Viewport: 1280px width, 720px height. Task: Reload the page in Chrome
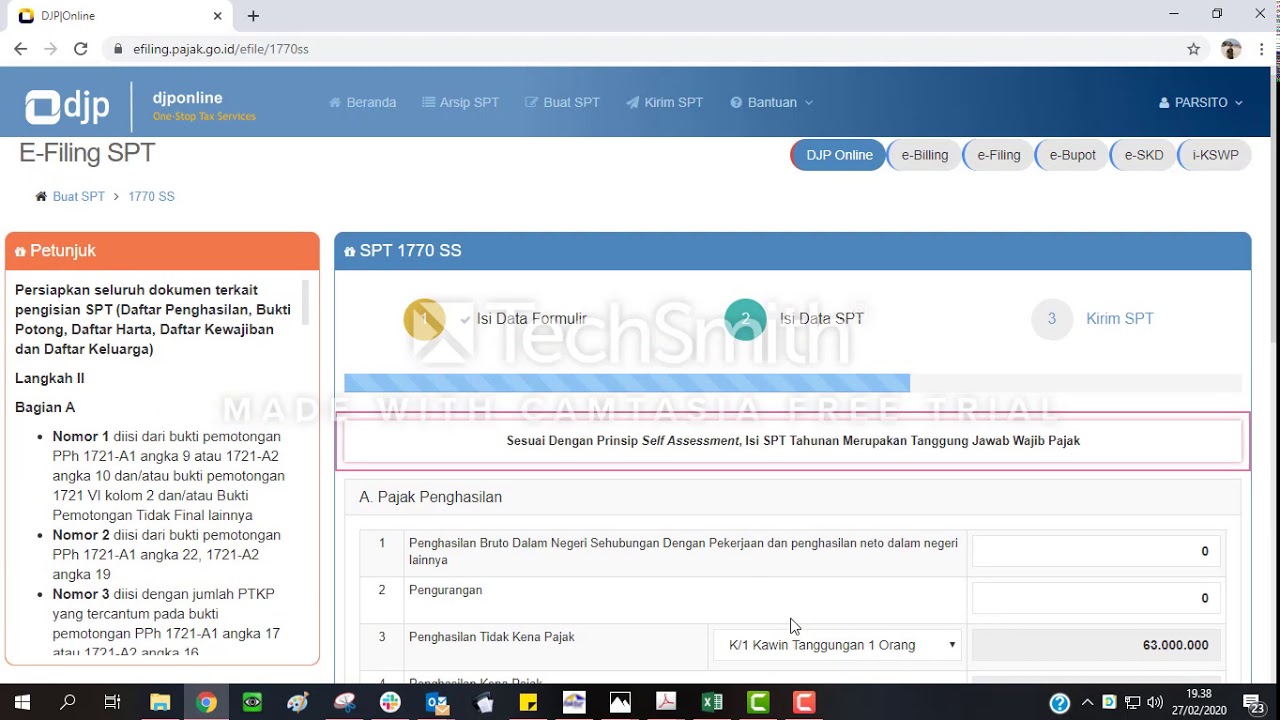coord(81,49)
